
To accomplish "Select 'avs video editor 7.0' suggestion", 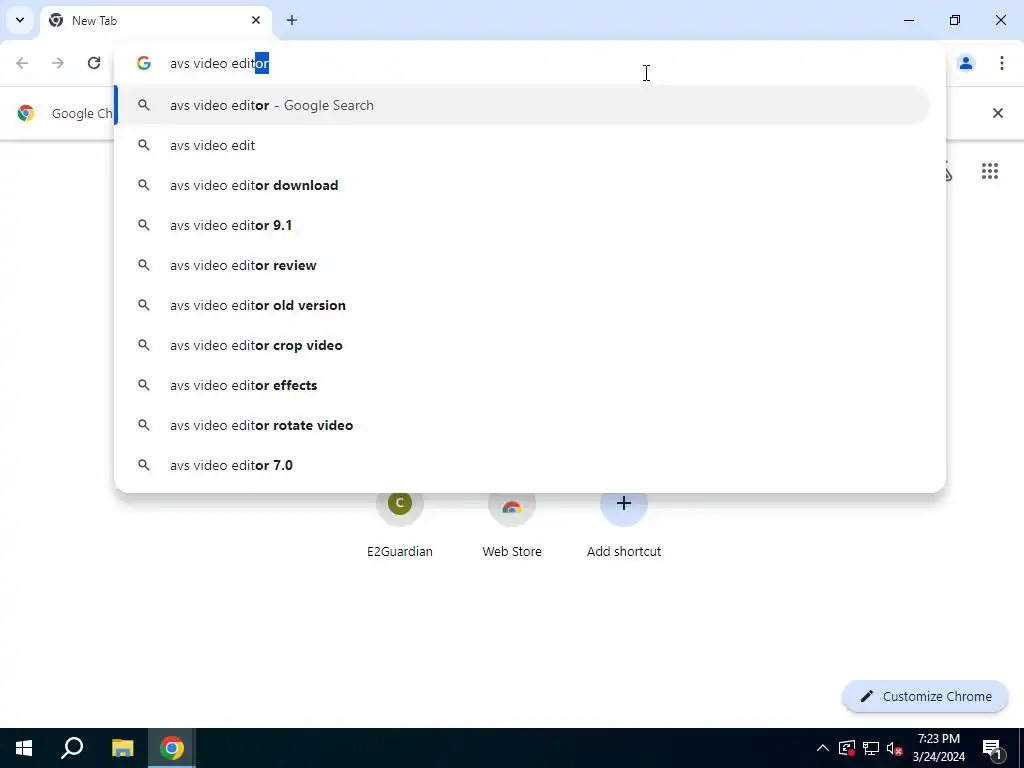I will (x=522, y=465).
